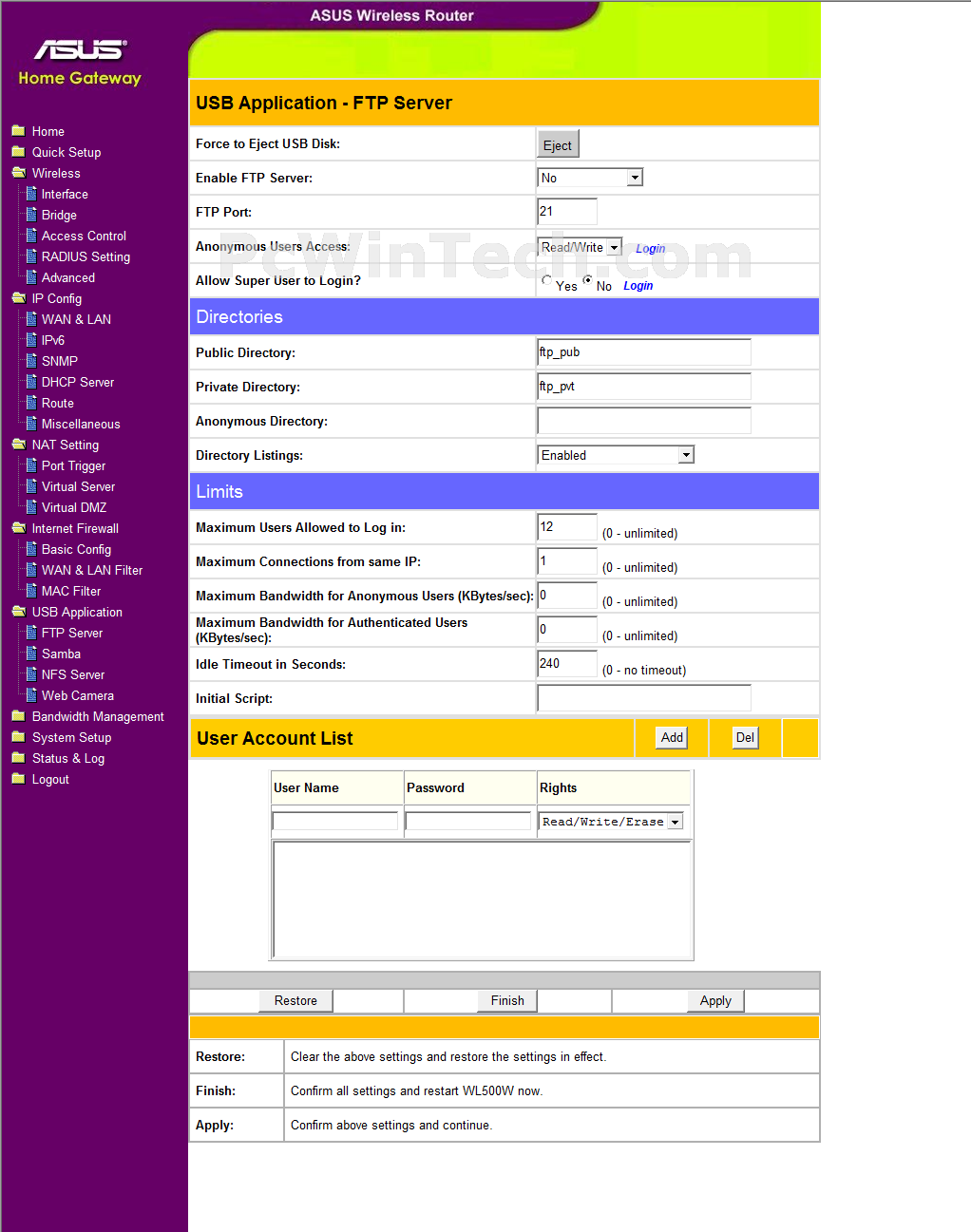971x1232 pixels.
Task: Open the IPv6 page in sidebar
Action: [x=53, y=340]
